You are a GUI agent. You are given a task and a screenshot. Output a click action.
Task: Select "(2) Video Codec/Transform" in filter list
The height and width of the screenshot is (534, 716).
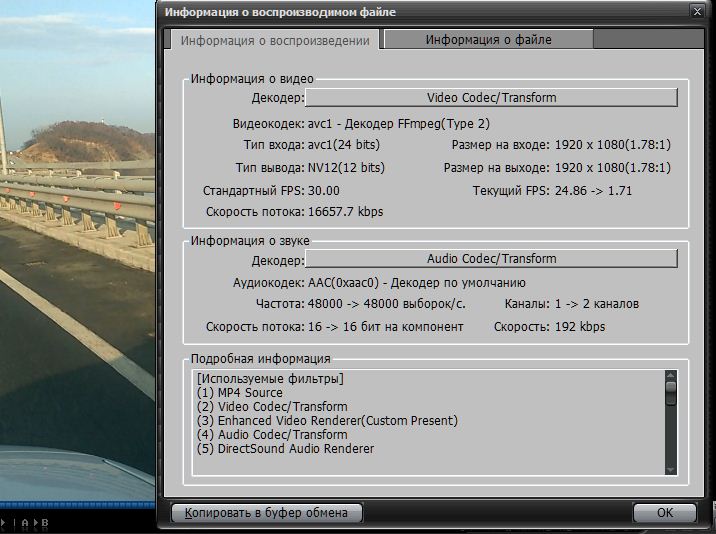[x=272, y=407]
